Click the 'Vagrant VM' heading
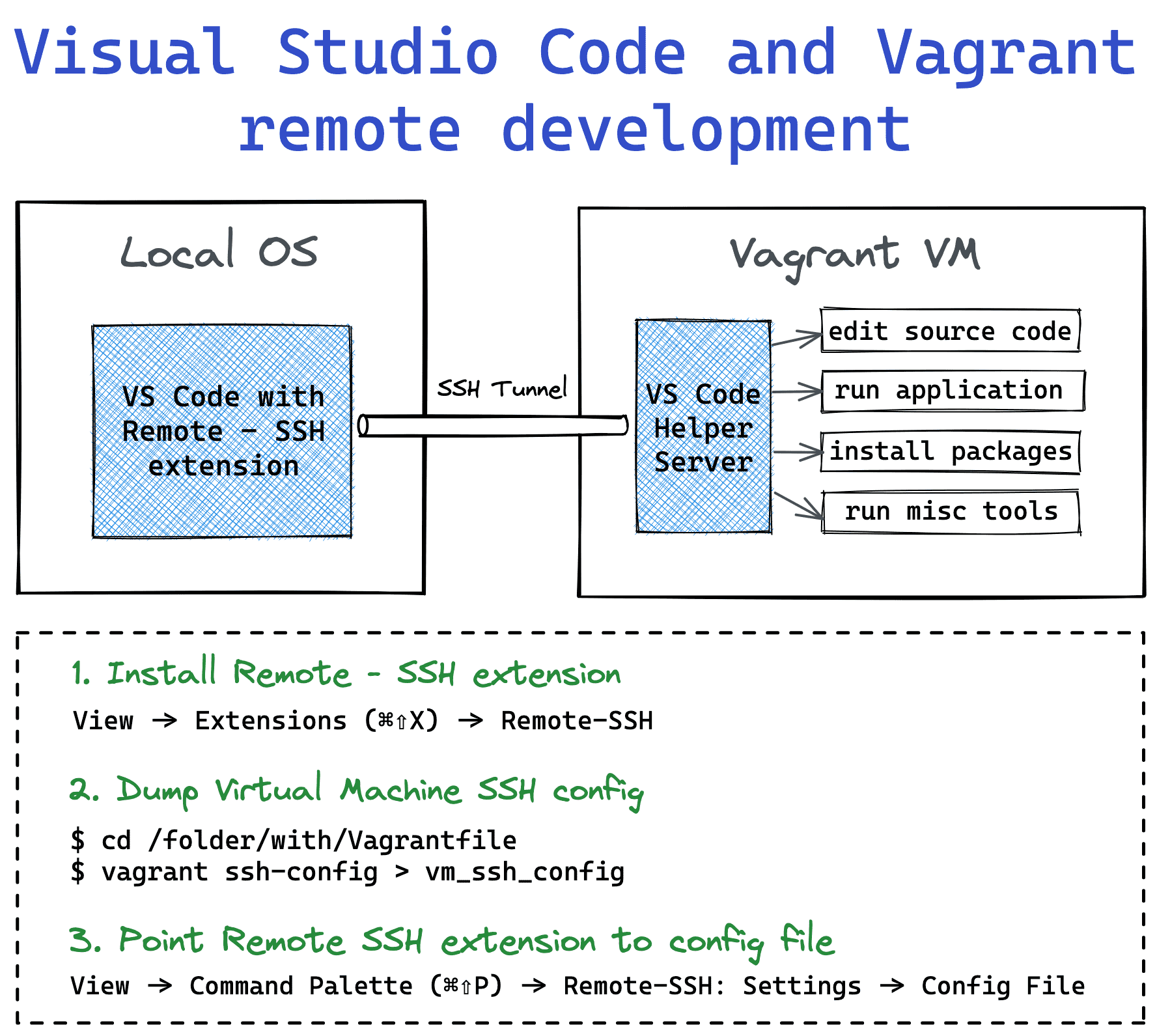The image size is (1157, 1036). [x=854, y=255]
